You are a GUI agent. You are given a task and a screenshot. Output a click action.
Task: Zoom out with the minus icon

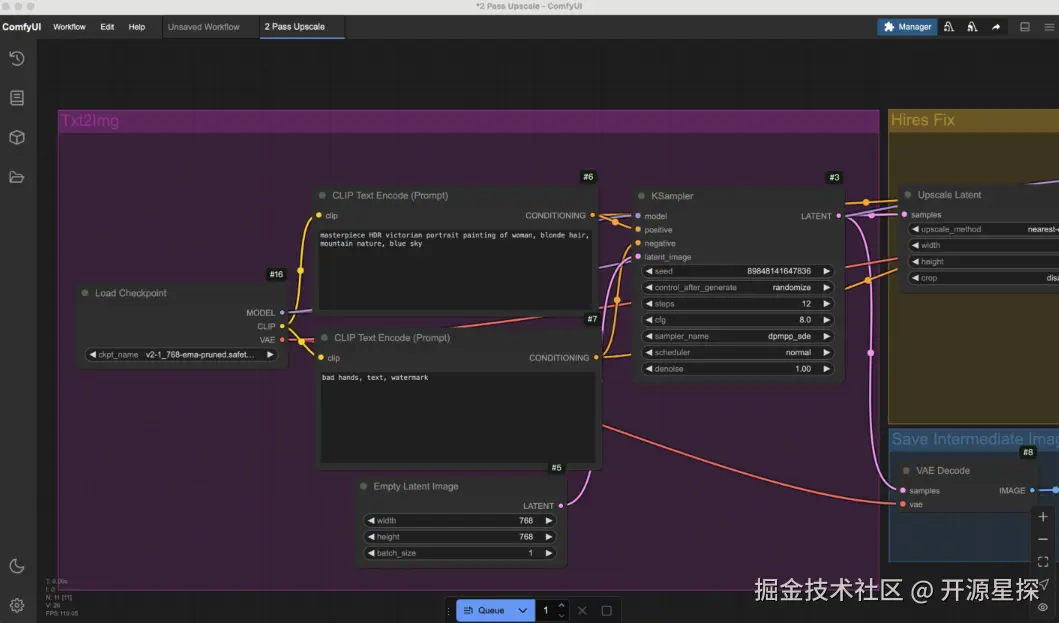tap(1043, 539)
